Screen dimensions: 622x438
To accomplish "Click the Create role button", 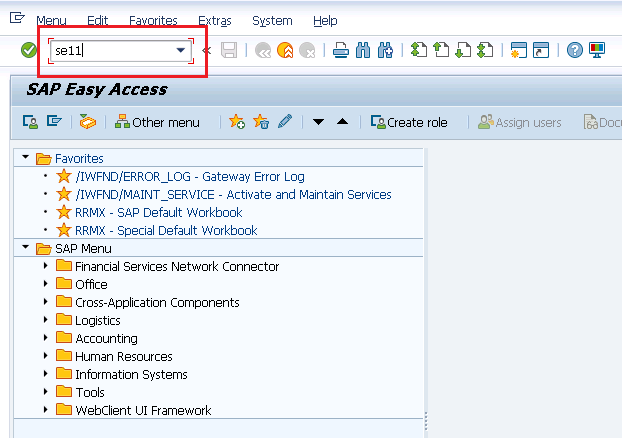I will click(409, 122).
